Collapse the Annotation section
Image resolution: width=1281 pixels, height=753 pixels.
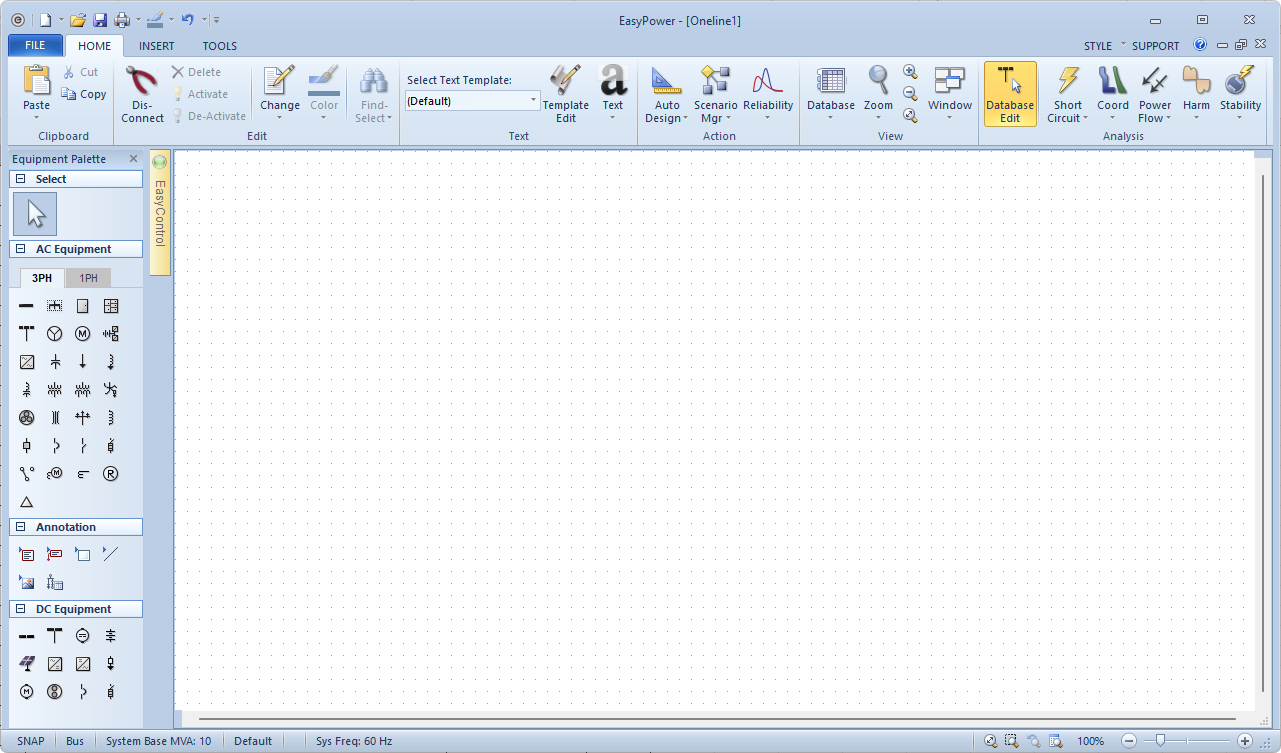tap(21, 527)
